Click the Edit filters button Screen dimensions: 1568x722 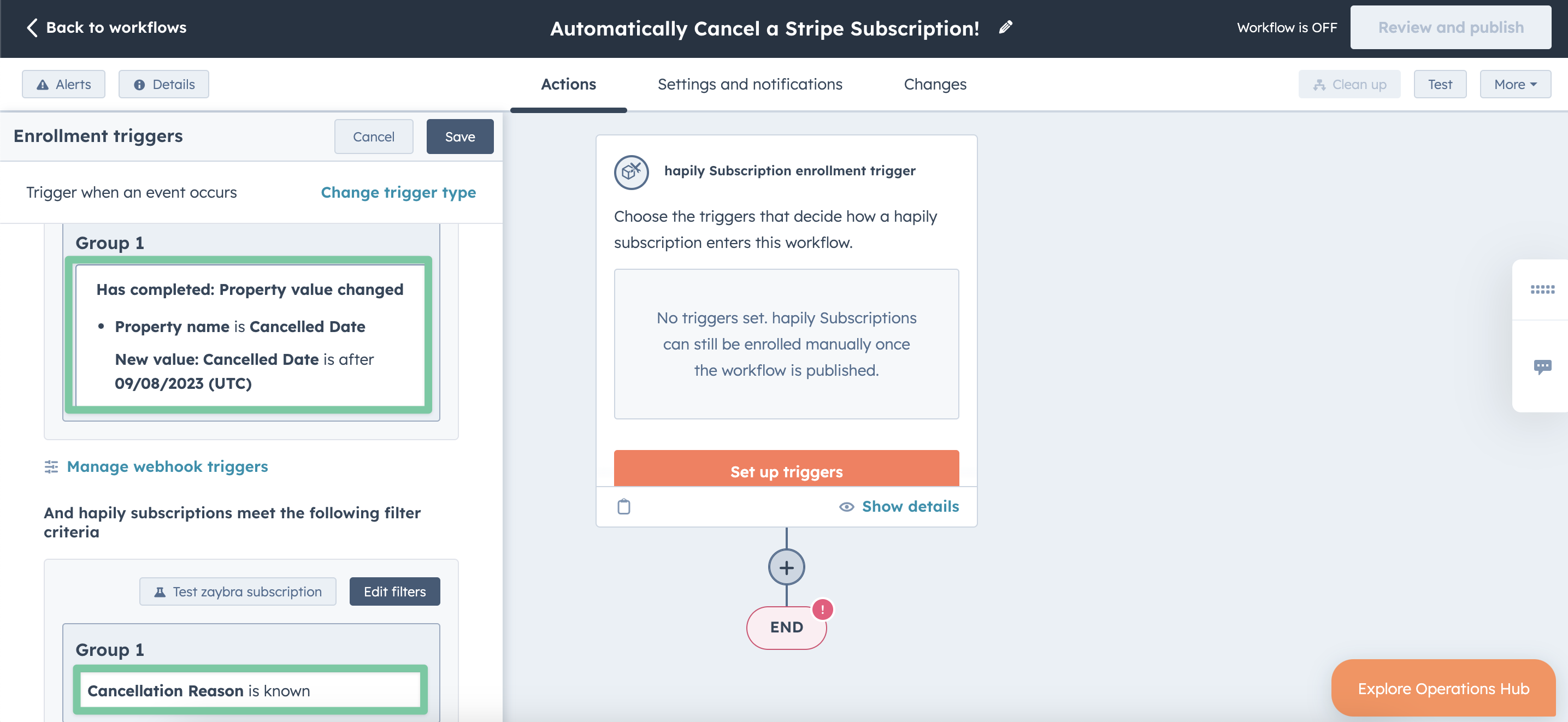point(394,591)
